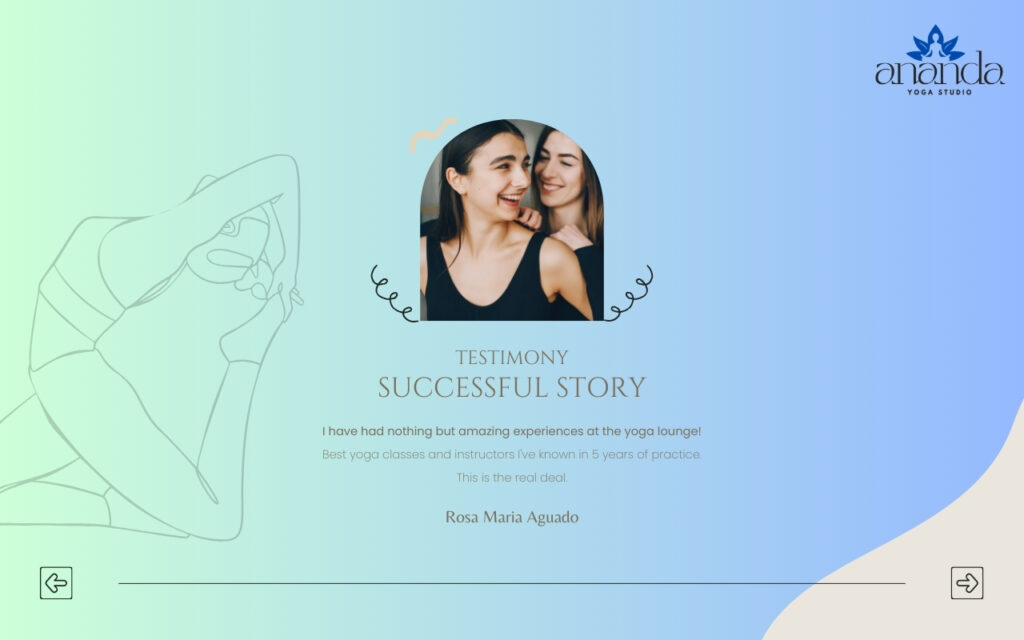The image size is (1024, 640).
Task: Click the line about best yoga classes
Action: click(511, 455)
